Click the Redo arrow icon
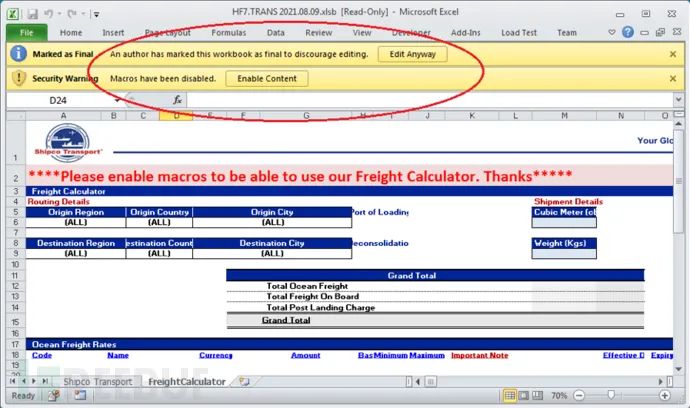 72,14
